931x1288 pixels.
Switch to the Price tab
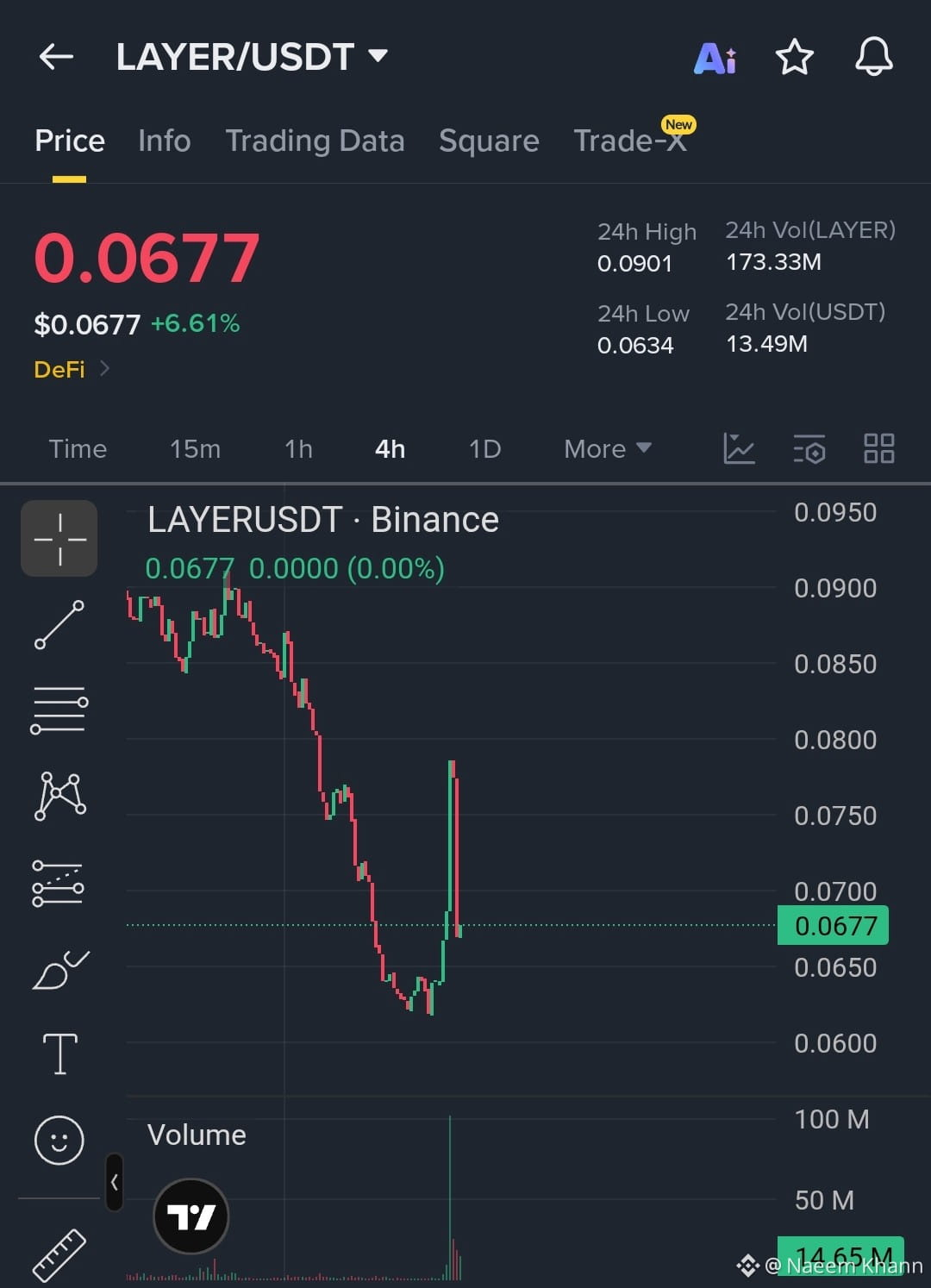(70, 141)
